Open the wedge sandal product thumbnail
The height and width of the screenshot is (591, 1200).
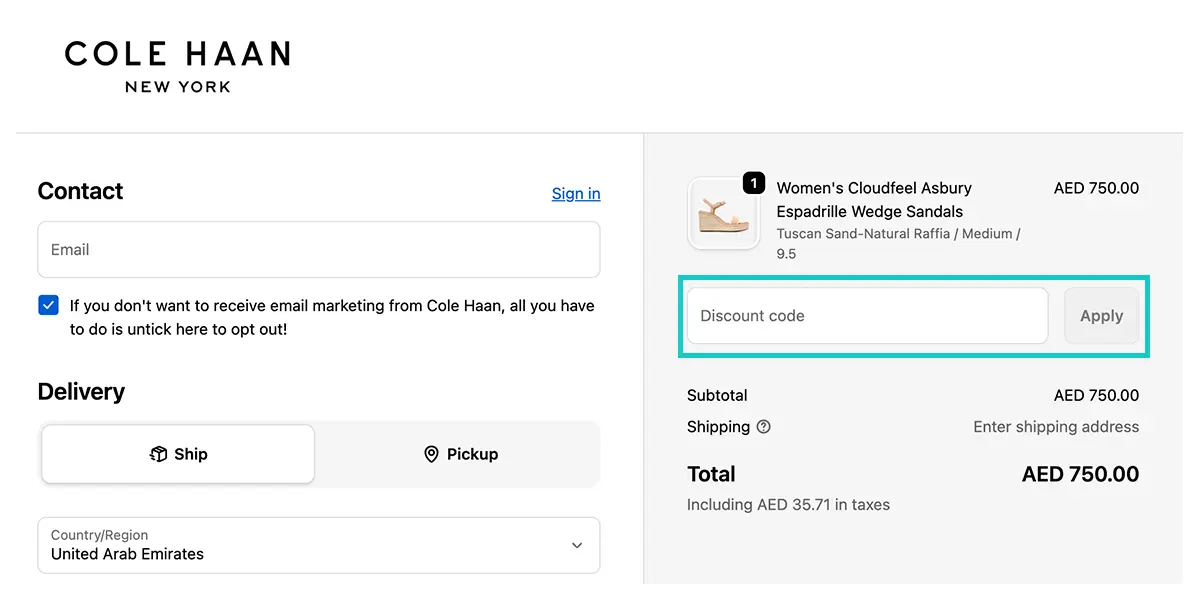pos(722,213)
